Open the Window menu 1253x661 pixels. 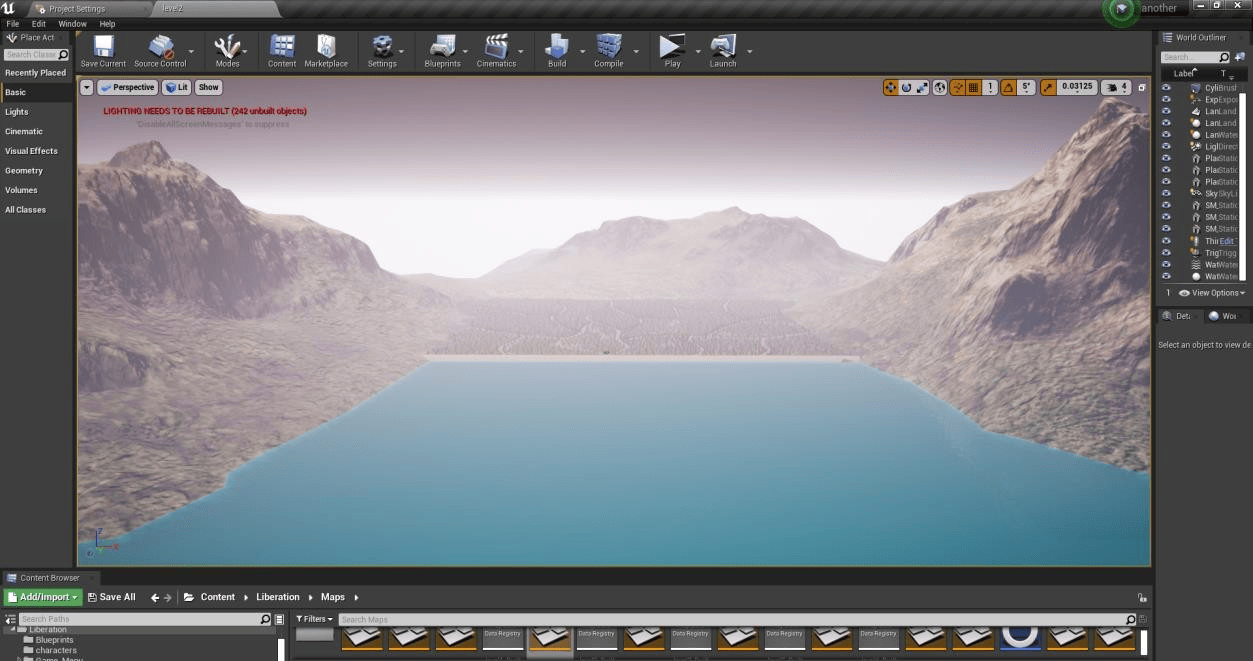tap(72, 23)
